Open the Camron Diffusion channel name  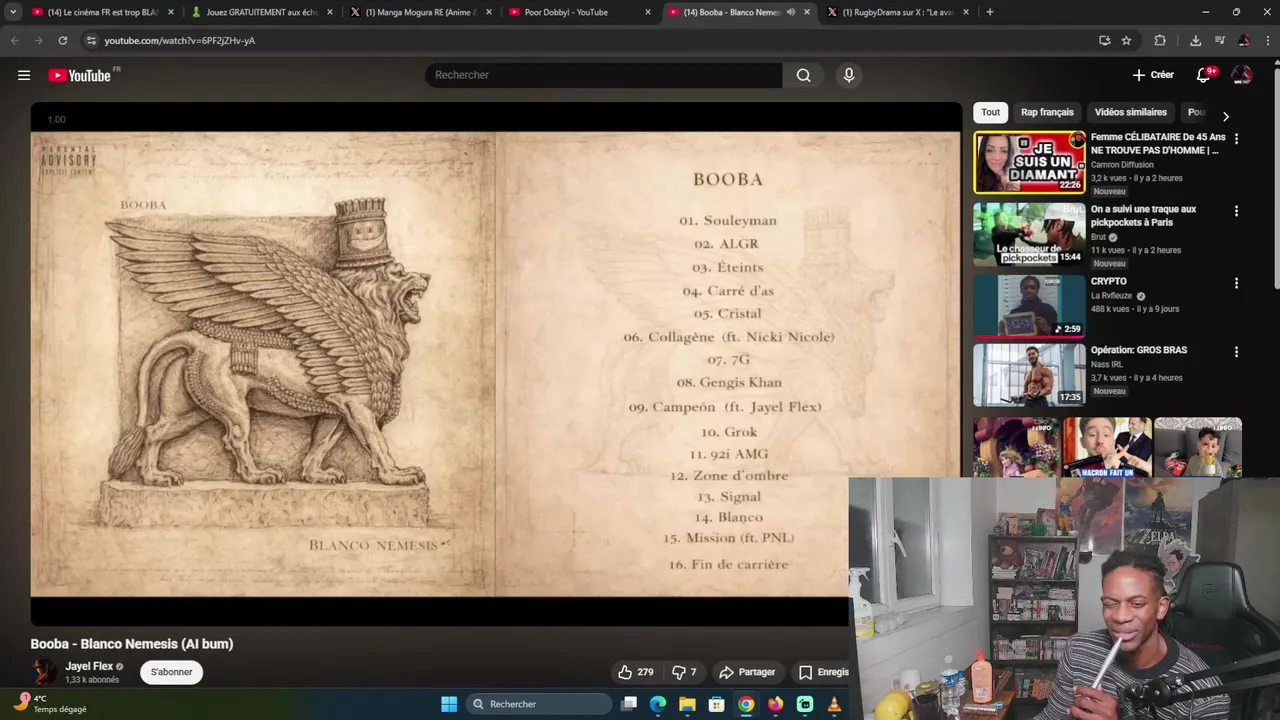pyautogui.click(x=1122, y=165)
